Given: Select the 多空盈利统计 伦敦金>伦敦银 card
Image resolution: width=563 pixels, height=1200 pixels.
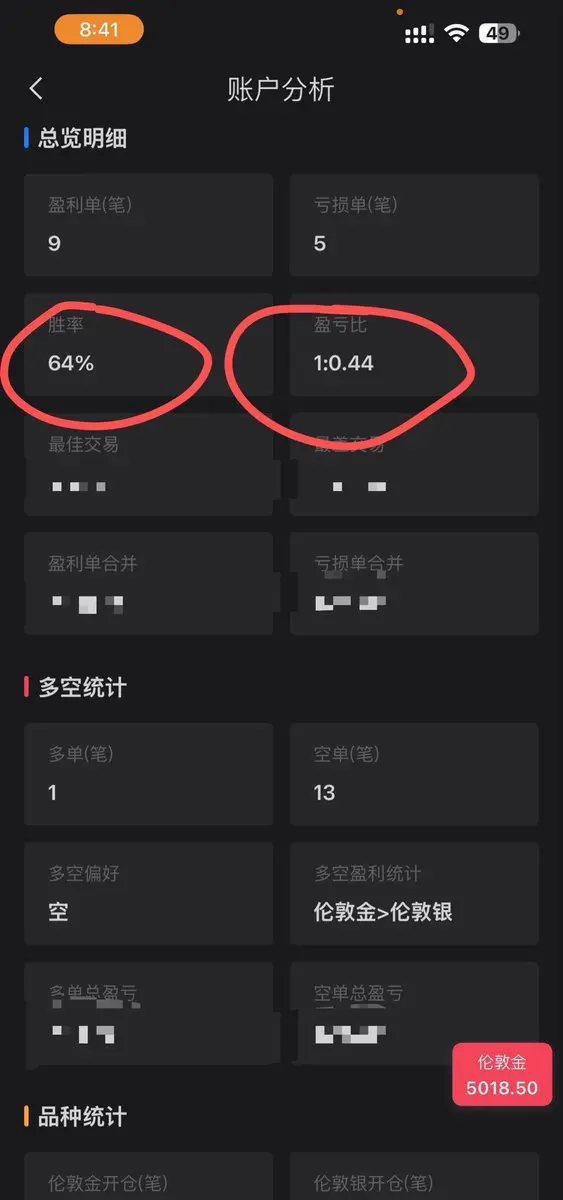Looking at the screenshot, I should pyautogui.click(x=414, y=894).
